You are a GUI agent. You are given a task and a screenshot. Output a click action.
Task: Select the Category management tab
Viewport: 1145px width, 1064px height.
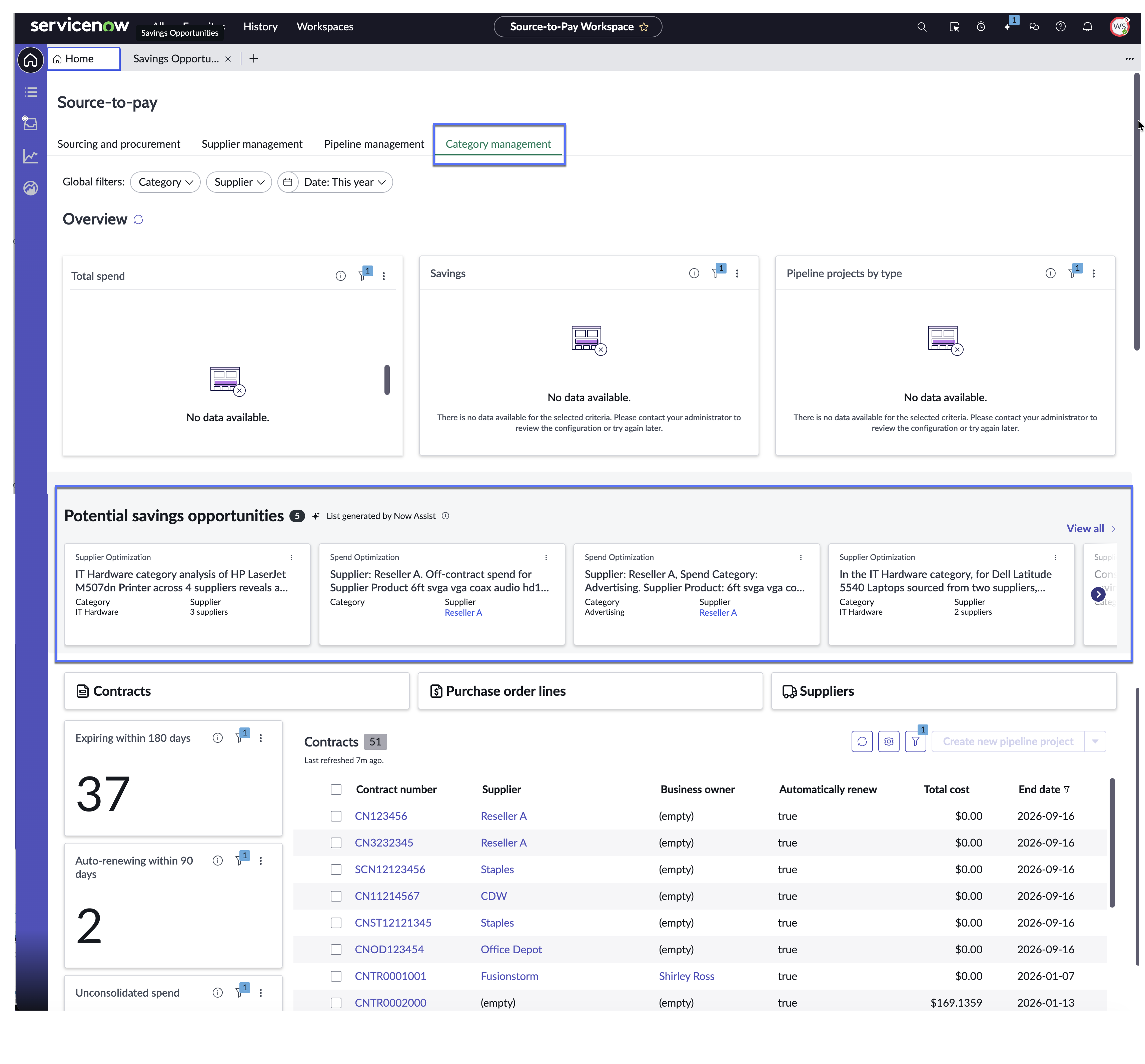[498, 144]
